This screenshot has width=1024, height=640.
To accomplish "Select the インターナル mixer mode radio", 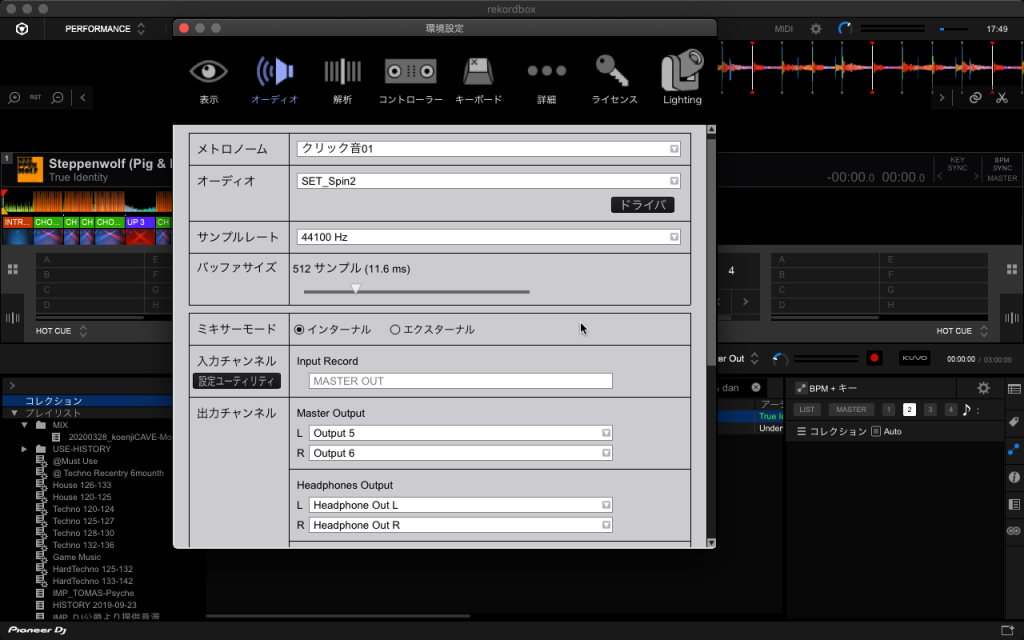I will coord(299,330).
